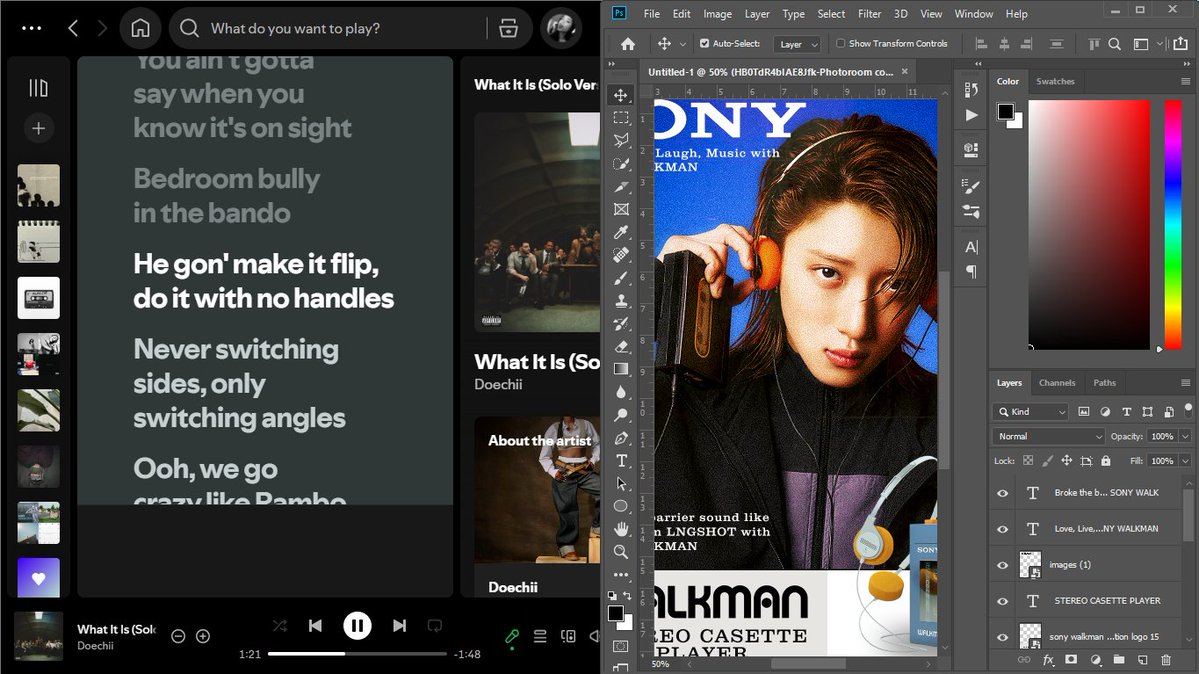The width and height of the screenshot is (1199, 674).
Task: Toggle shuffle in Spotify player
Action: (280, 626)
